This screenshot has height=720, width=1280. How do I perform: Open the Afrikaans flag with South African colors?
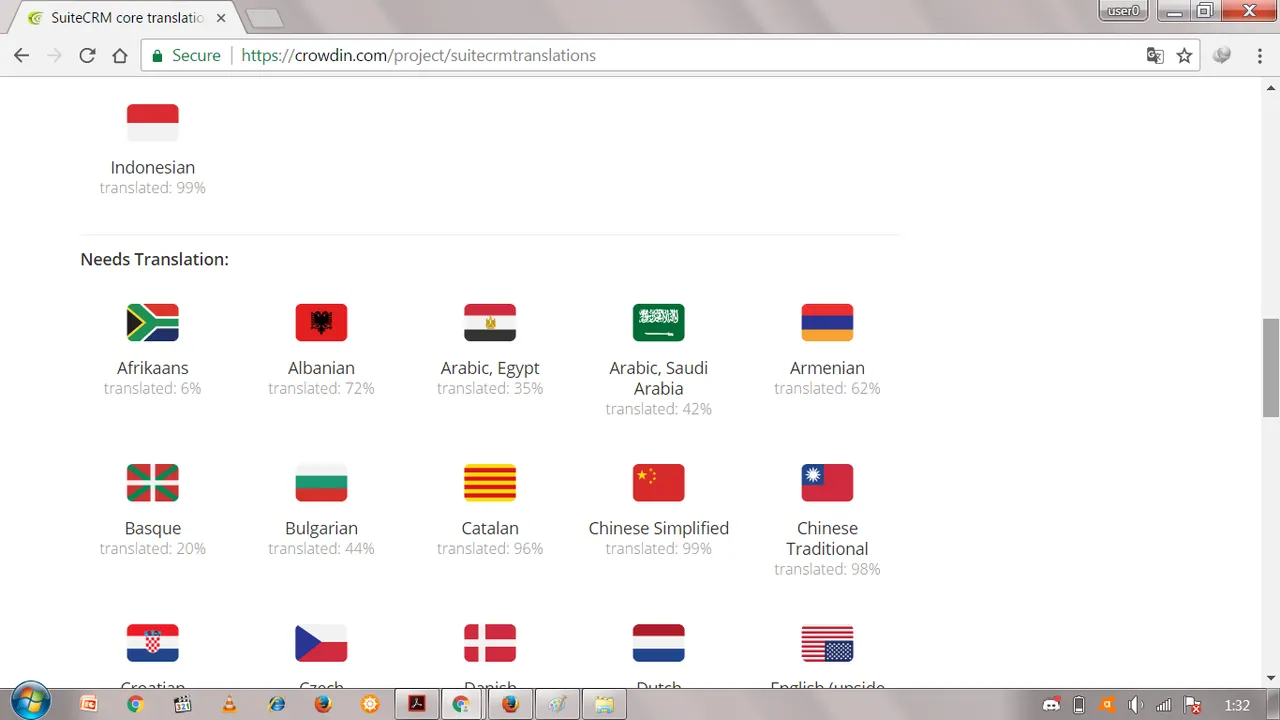[153, 323]
